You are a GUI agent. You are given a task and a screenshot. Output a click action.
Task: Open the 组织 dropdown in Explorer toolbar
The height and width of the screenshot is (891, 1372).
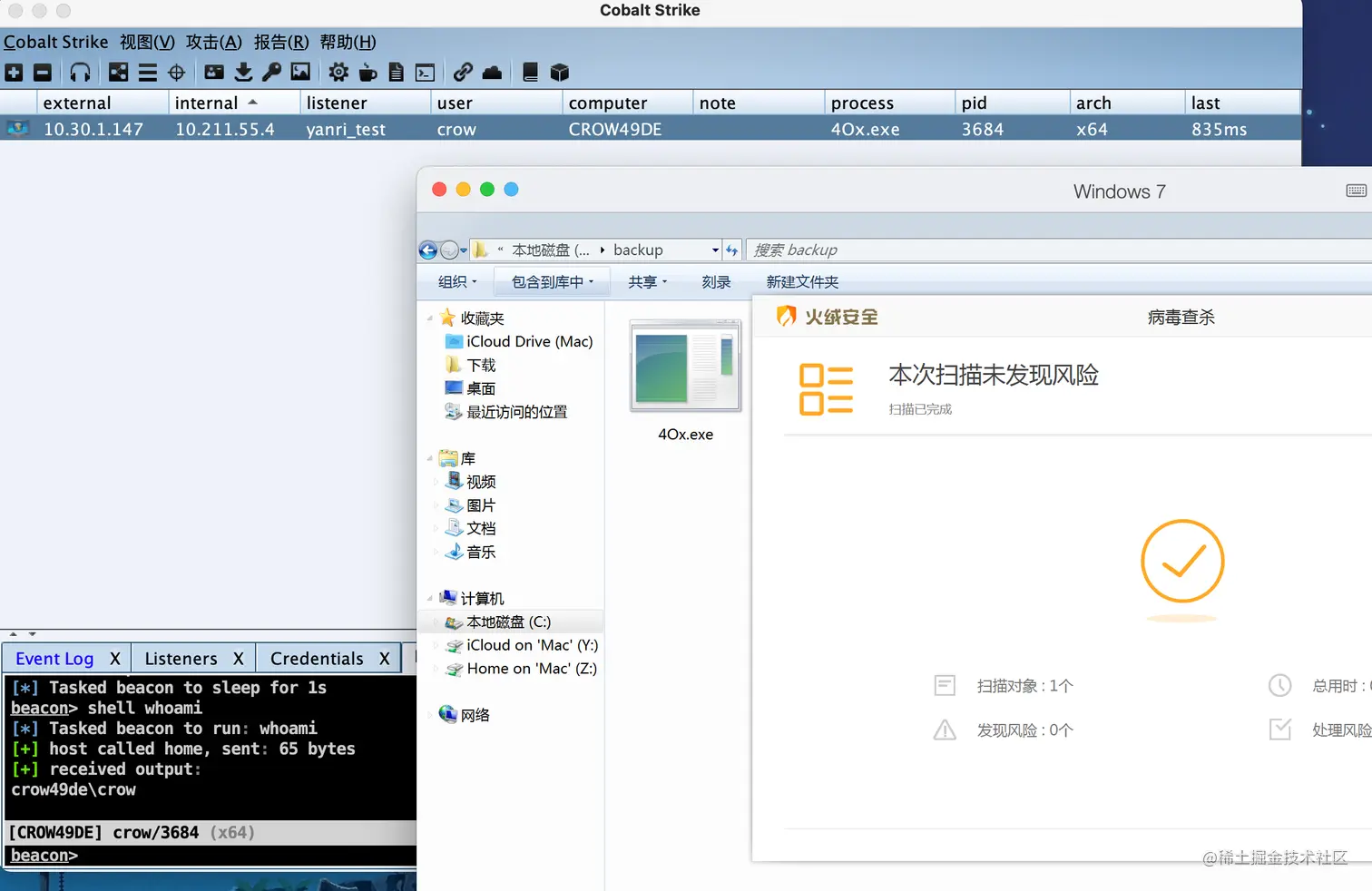[457, 282]
